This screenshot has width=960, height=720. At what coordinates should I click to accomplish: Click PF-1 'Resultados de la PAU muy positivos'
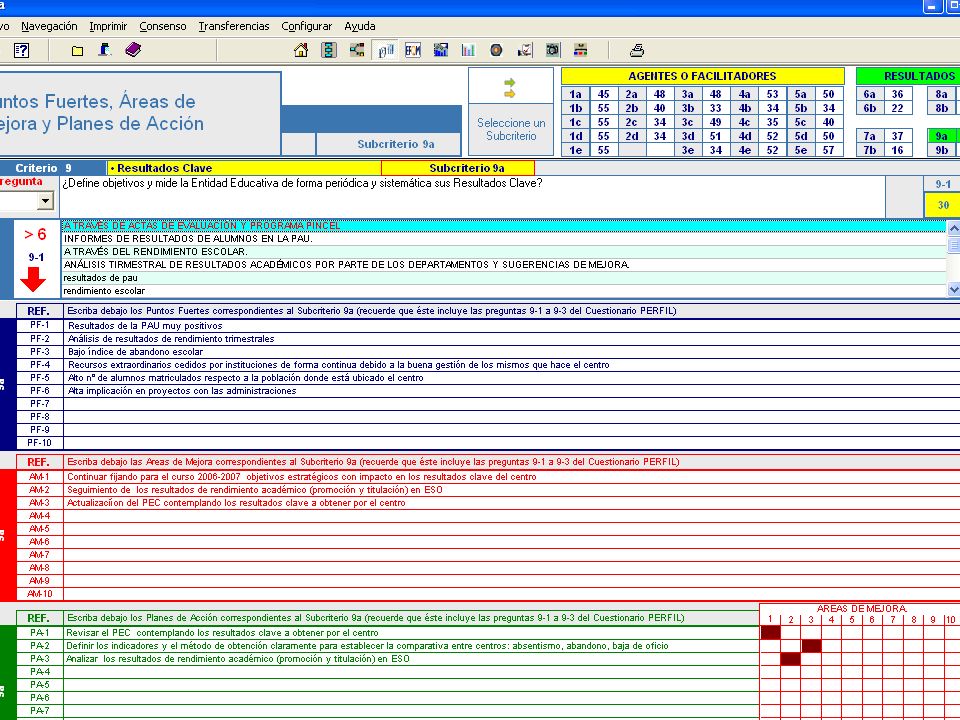(511, 326)
